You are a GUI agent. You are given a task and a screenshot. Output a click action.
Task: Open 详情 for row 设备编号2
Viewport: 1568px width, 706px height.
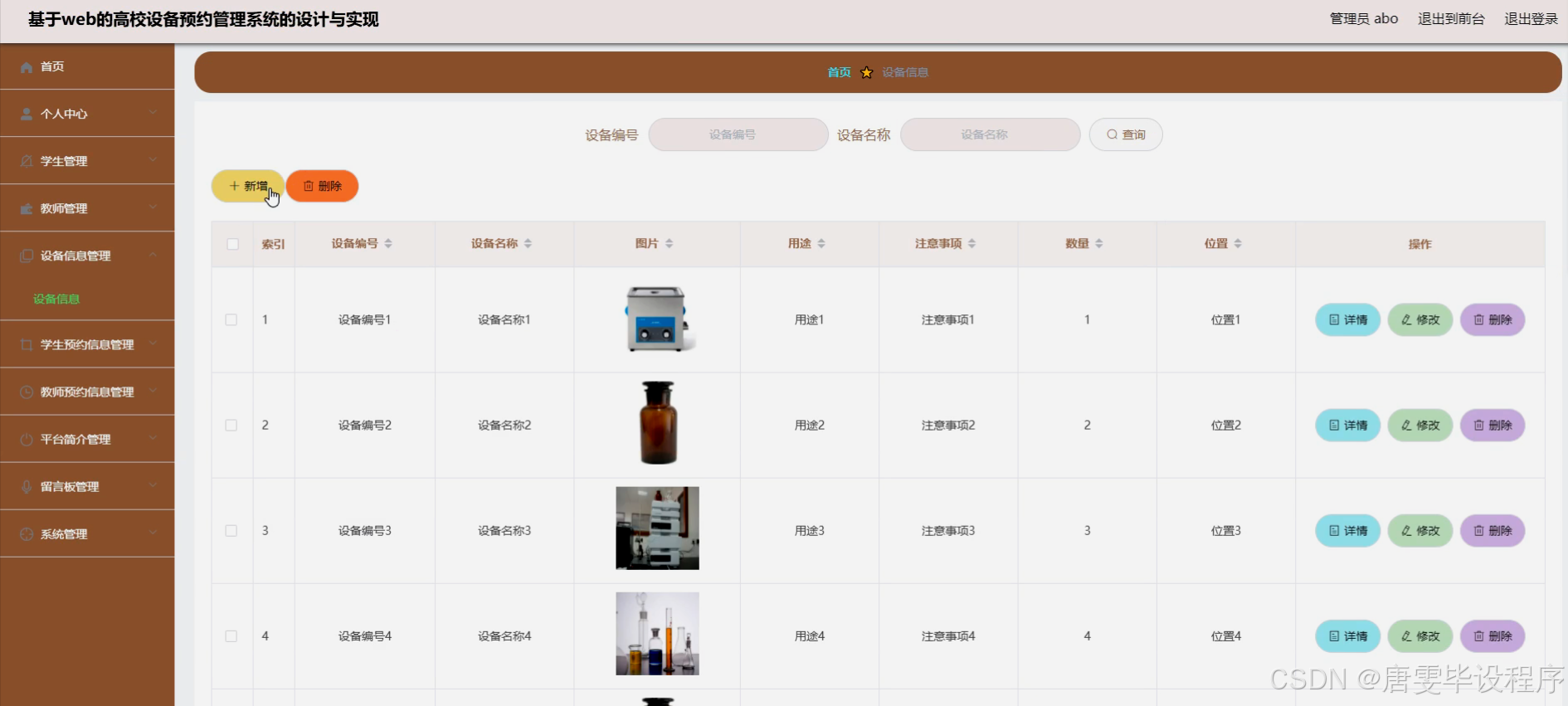click(x=1347, y=425)
